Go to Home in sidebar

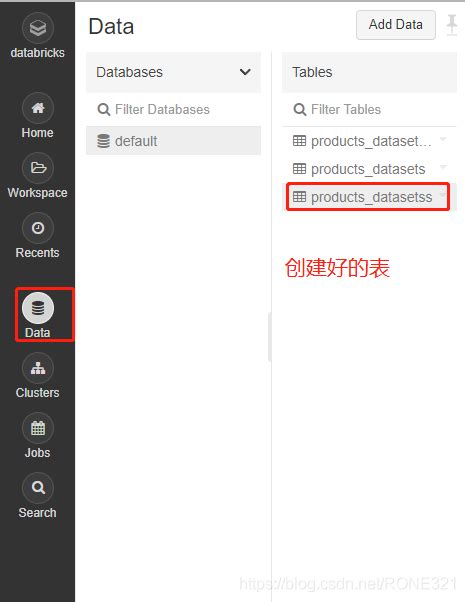[38, 108]
